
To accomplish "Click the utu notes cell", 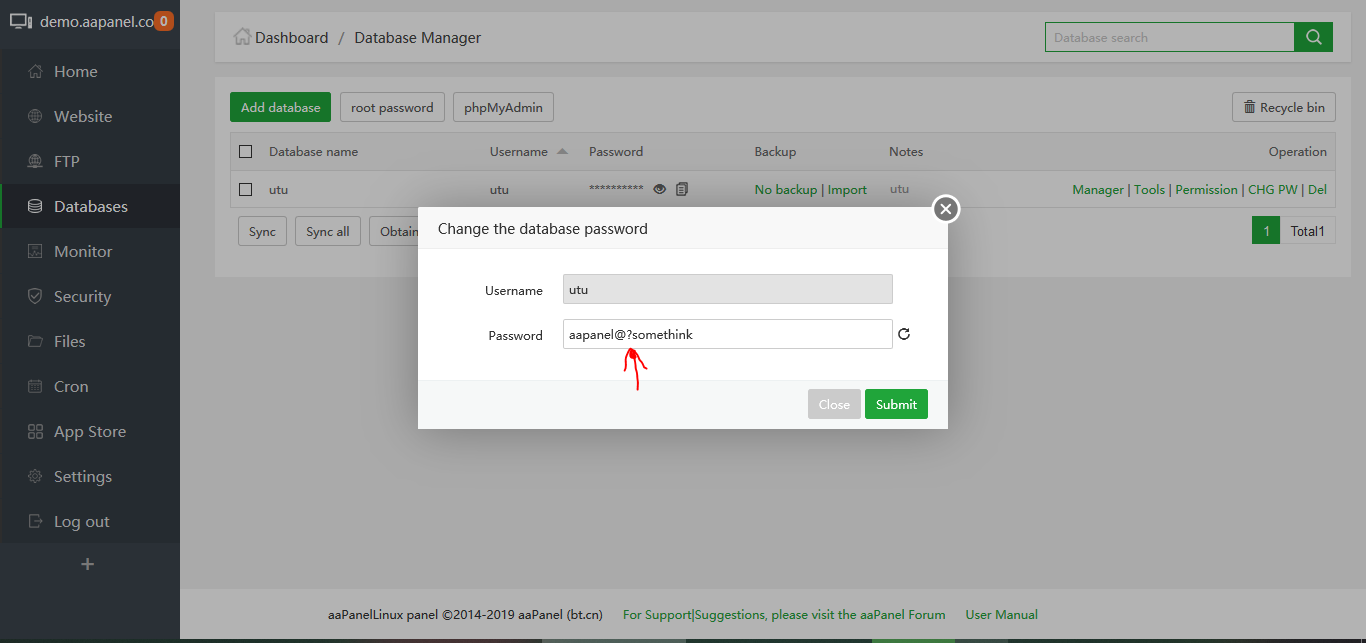I will [x=899, y=189].
